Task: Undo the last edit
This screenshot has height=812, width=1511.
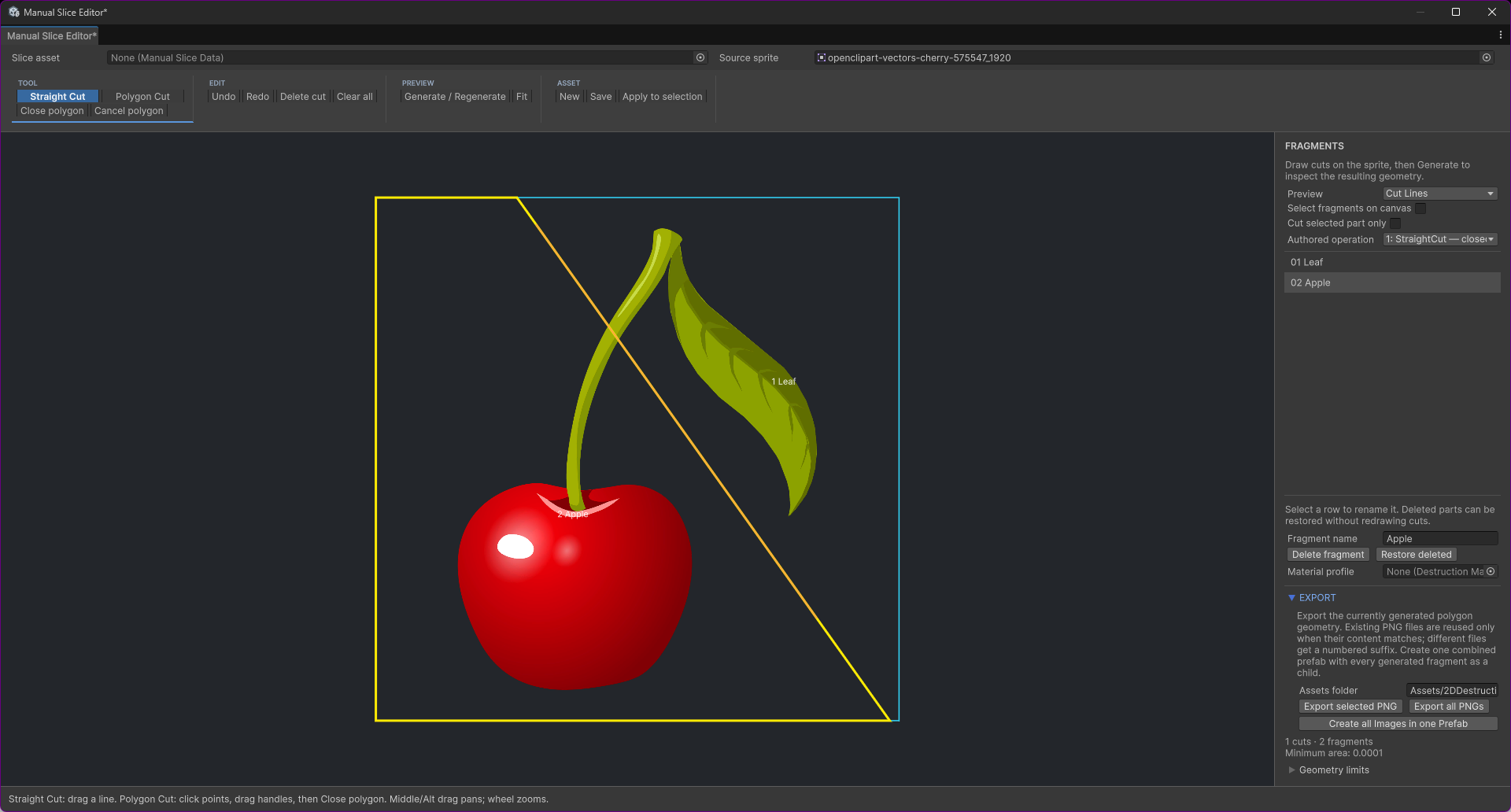Action: (x=224, y=97)
